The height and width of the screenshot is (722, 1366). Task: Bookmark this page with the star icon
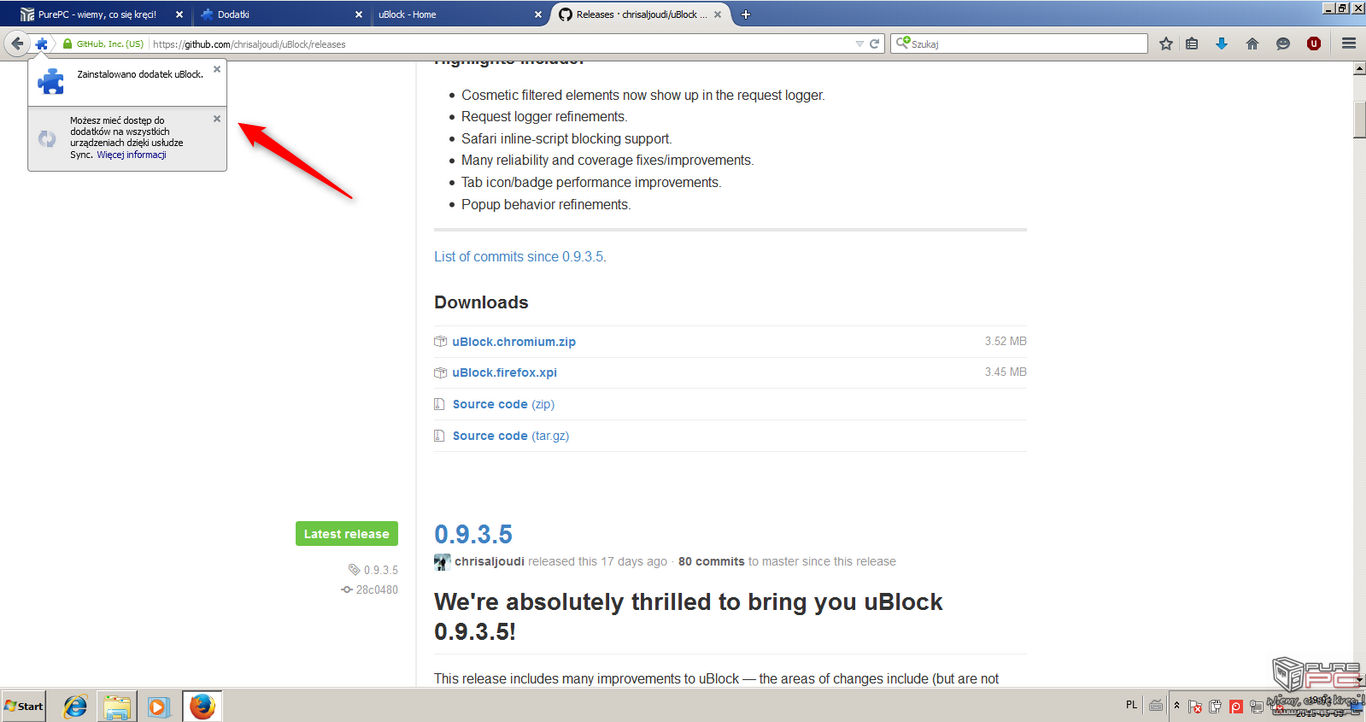1166,44
